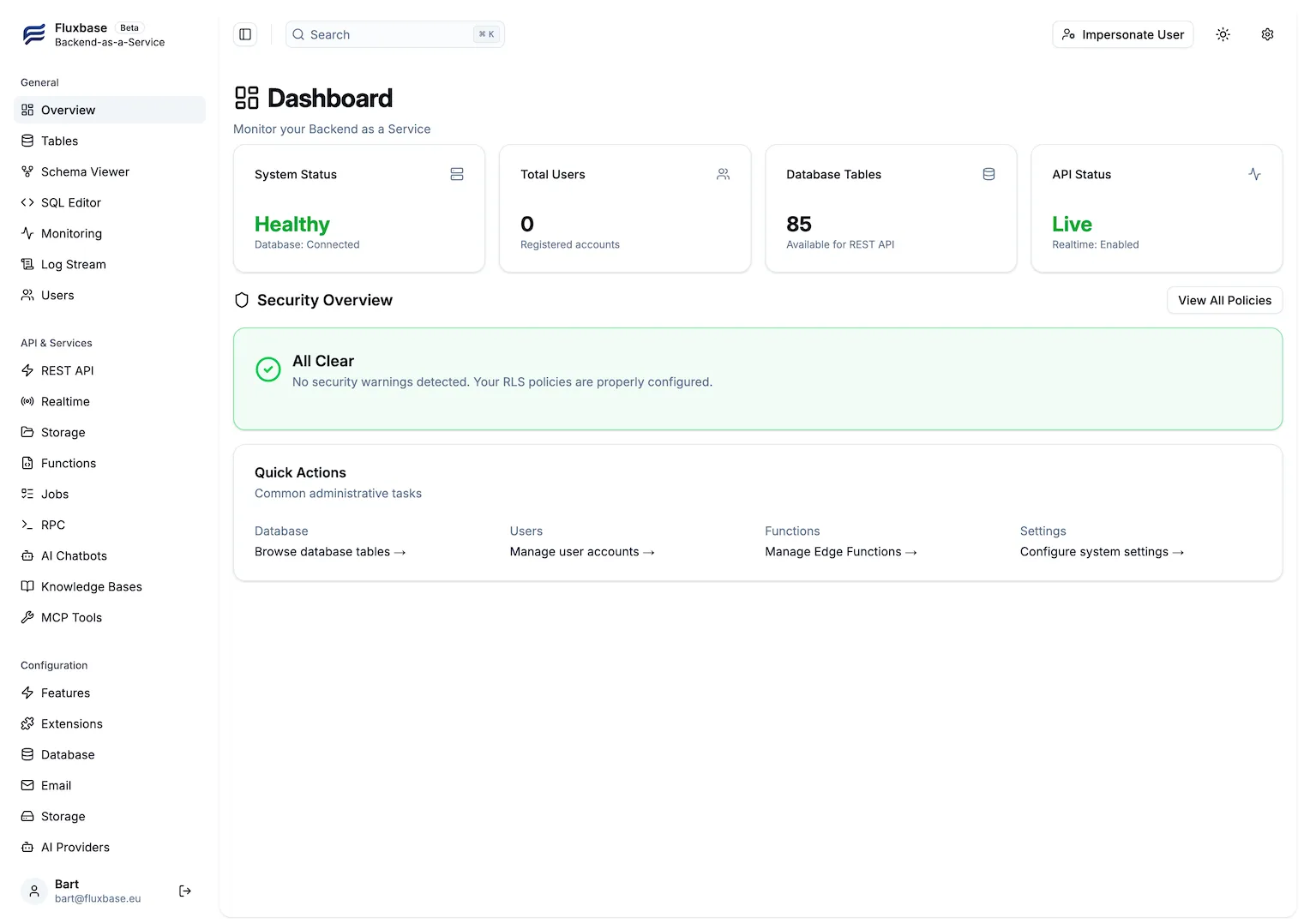Viewport: 1304px width, 924px height.
Task: Follow the Browse database tables link
Action: tap(329, 551)
